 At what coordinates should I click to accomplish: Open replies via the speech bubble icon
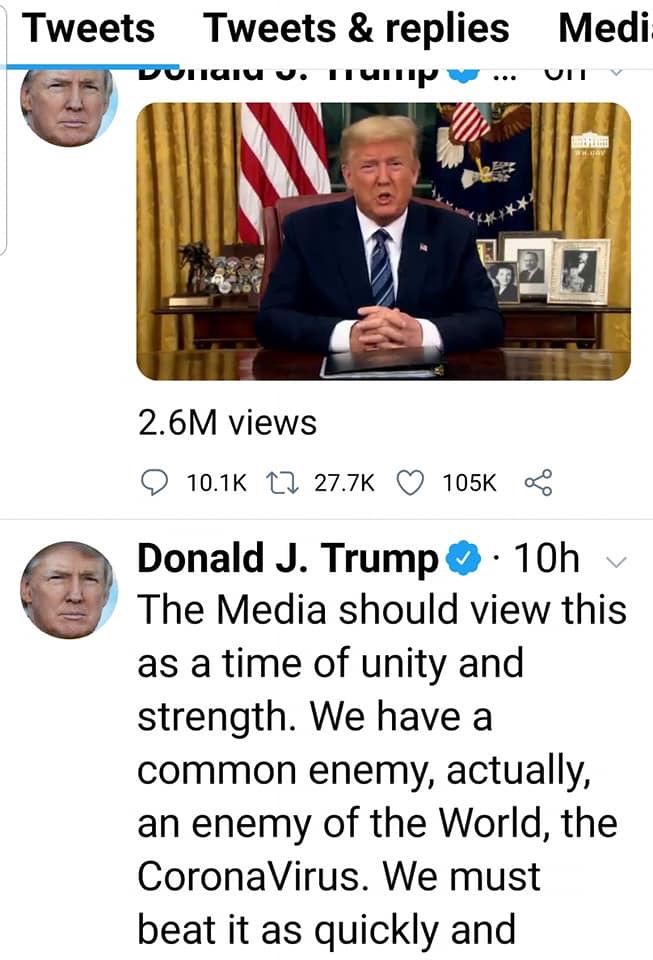point(154,482)
